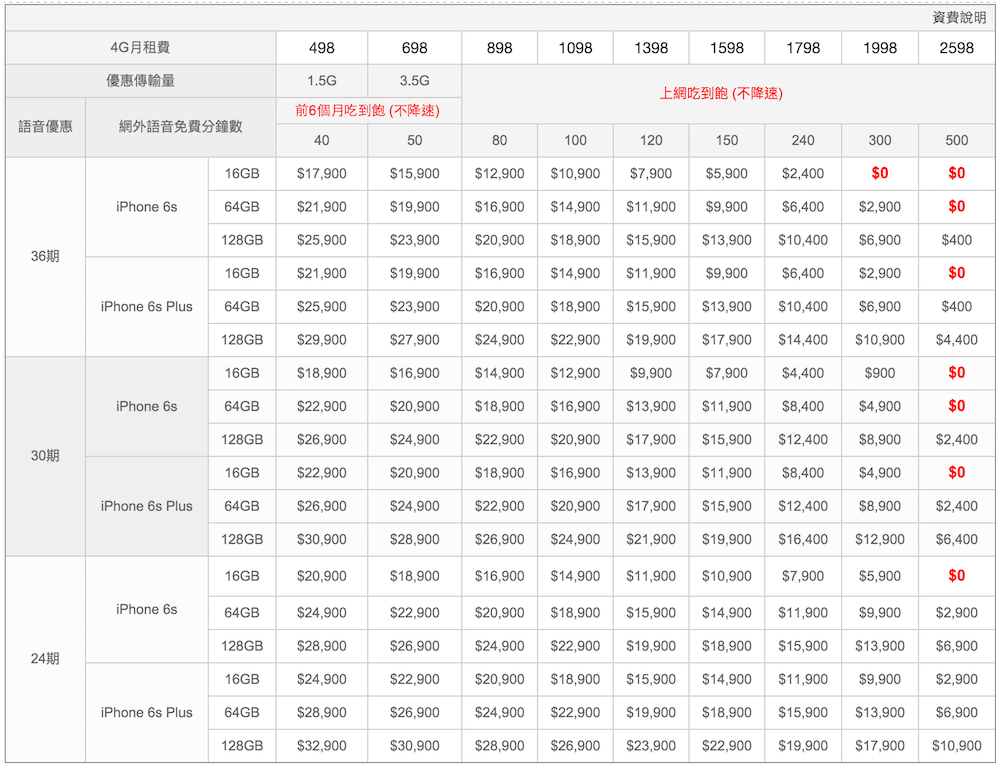Click the 語音優惠 header cell
1000x766 pixels.
[x=45, y=127]
